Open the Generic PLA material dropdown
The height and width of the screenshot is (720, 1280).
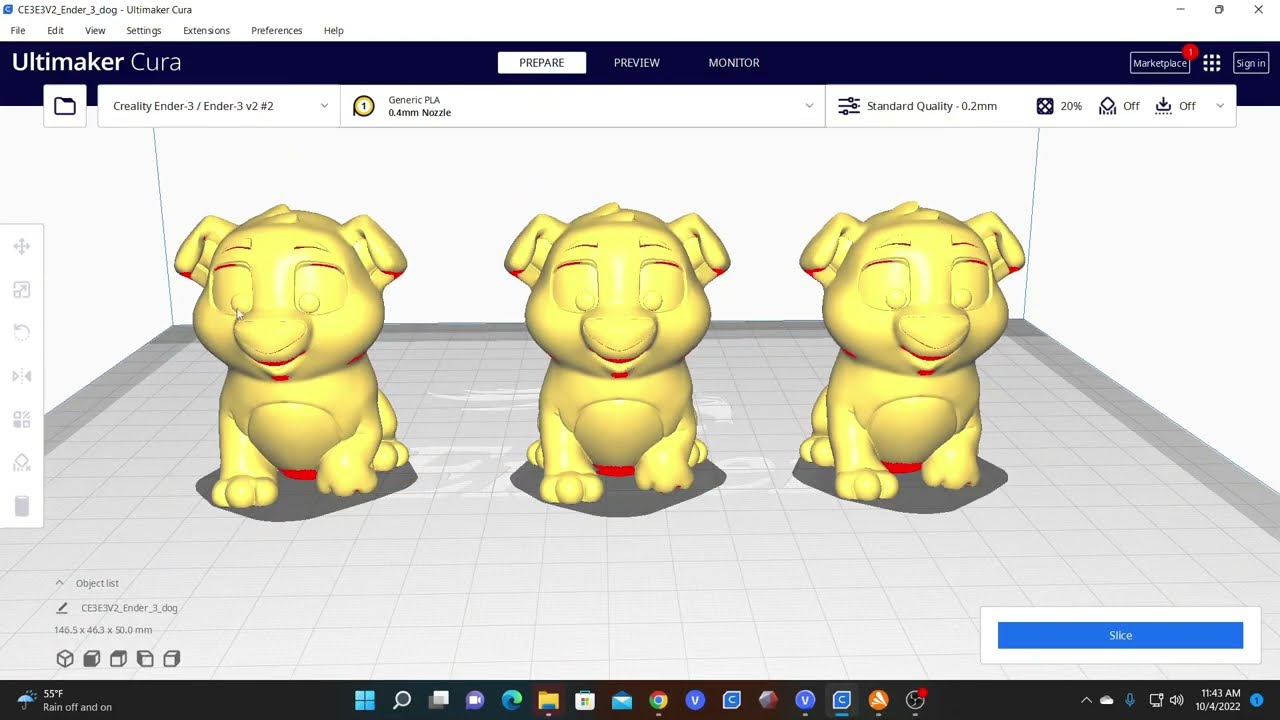tap(583, 106)
